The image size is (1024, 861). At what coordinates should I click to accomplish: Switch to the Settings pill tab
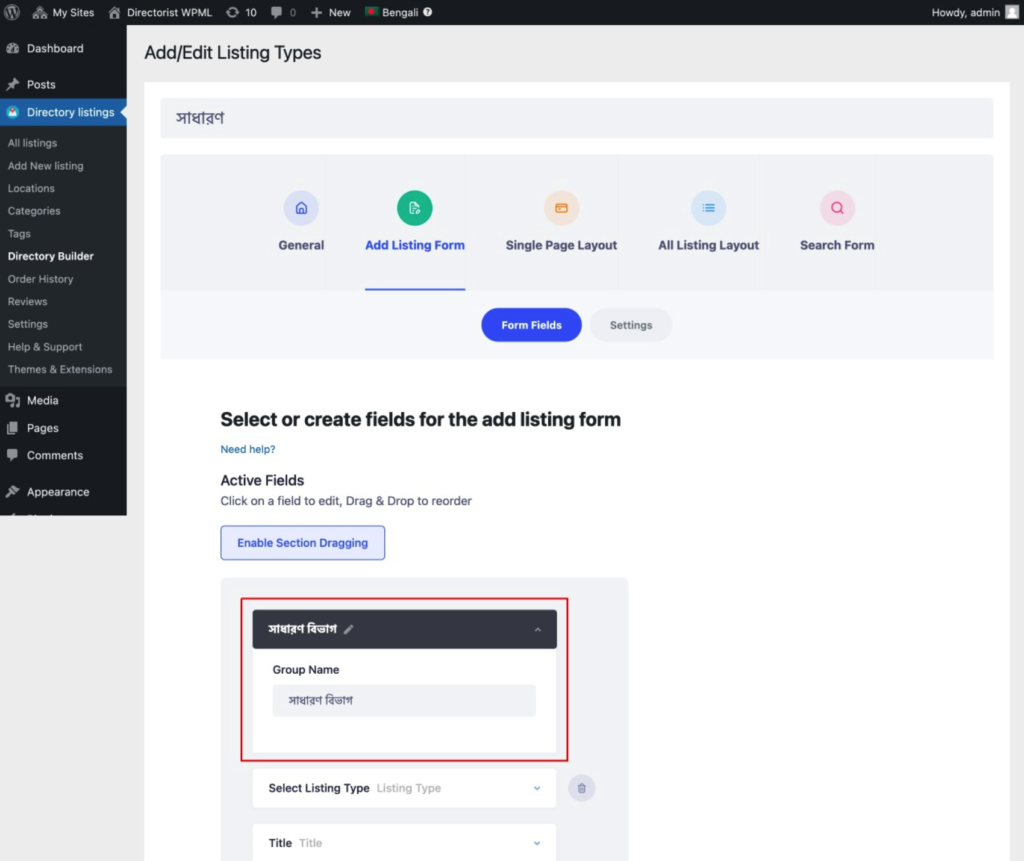[631, 325]
